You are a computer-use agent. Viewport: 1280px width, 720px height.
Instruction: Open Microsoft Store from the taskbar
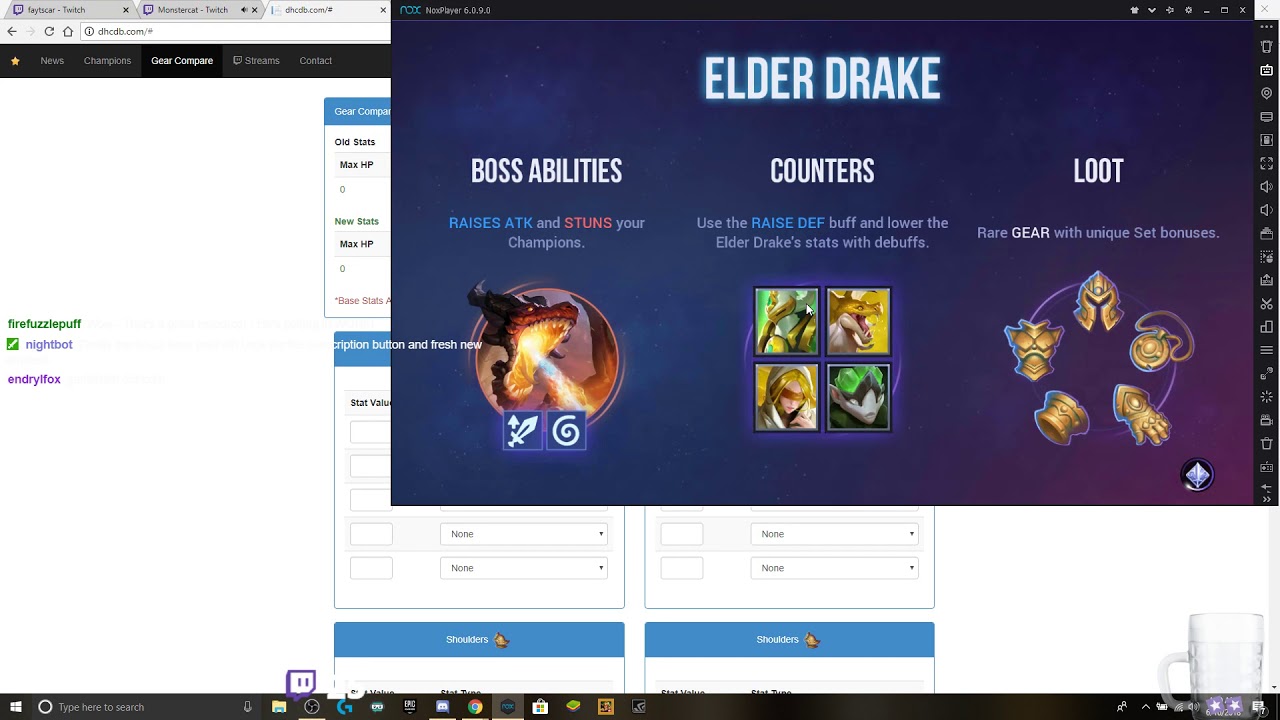click(540, 707)
